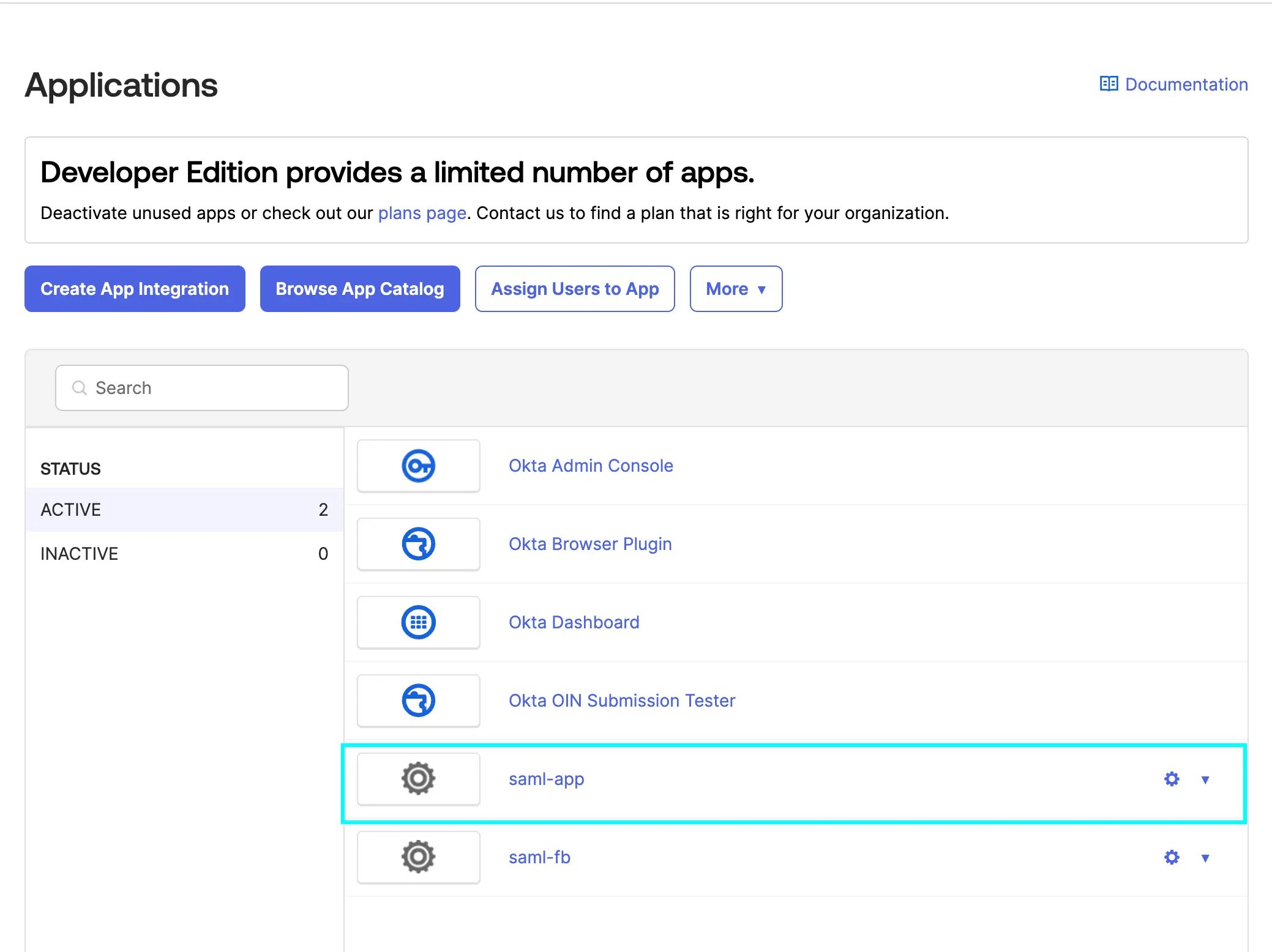Click the Okta Admin Console key icon
Image resolution: width=1272 pixels, height=952 pixels.
tap(418, 466)
